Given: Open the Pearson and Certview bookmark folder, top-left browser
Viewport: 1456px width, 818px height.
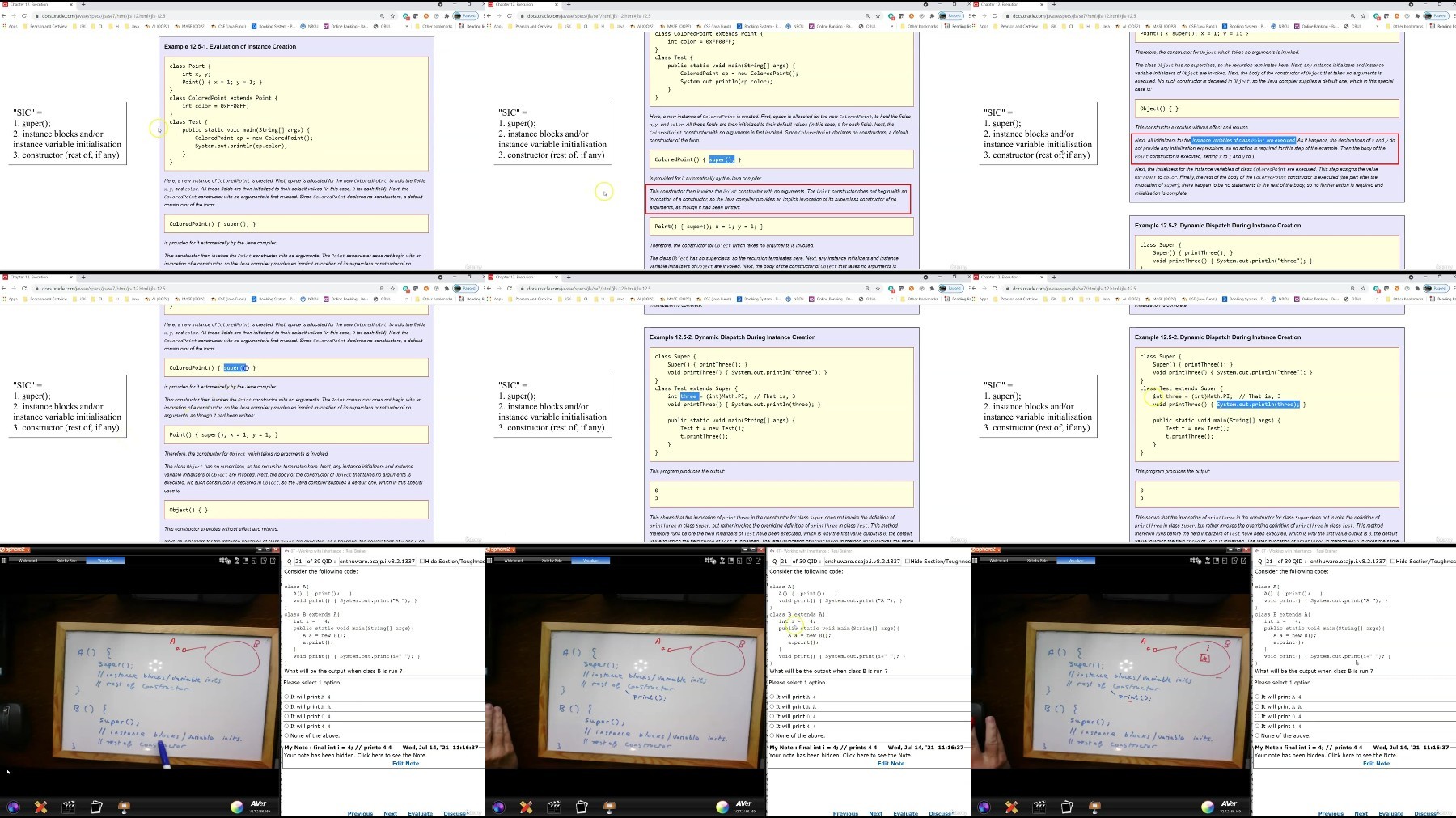Looking at the screenshot, I should click(46, 26).
